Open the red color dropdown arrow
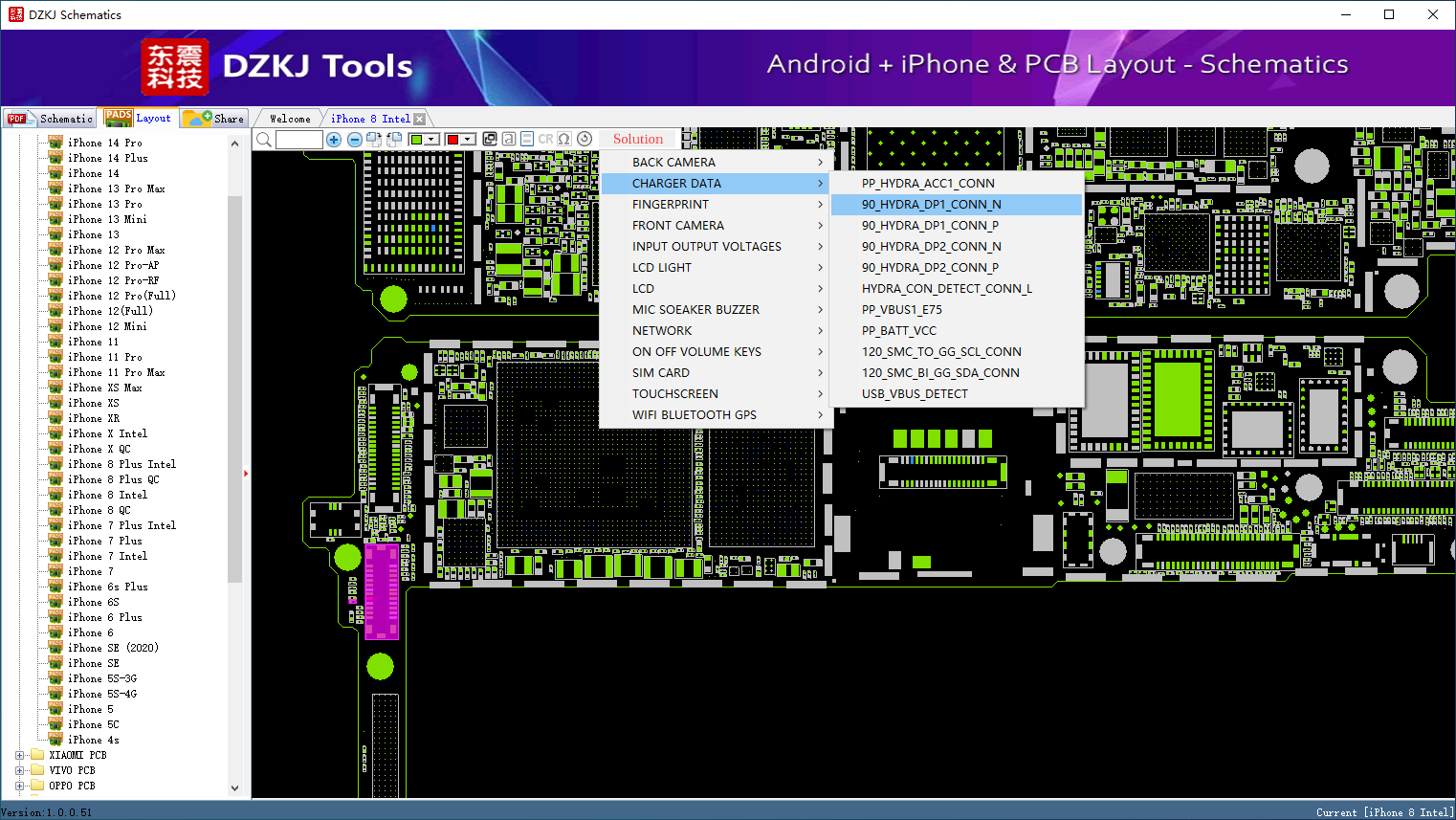 pos(468,140)
